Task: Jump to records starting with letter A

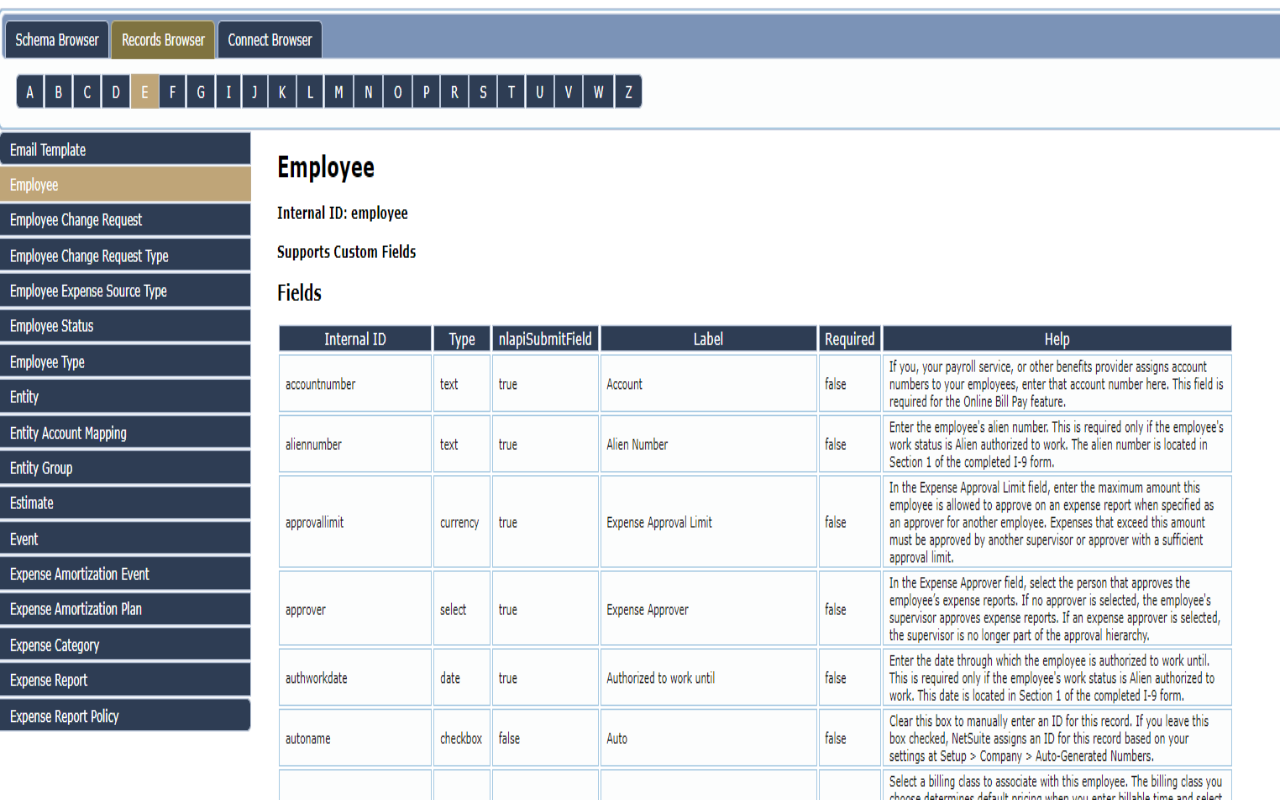Action: [29, 91]
